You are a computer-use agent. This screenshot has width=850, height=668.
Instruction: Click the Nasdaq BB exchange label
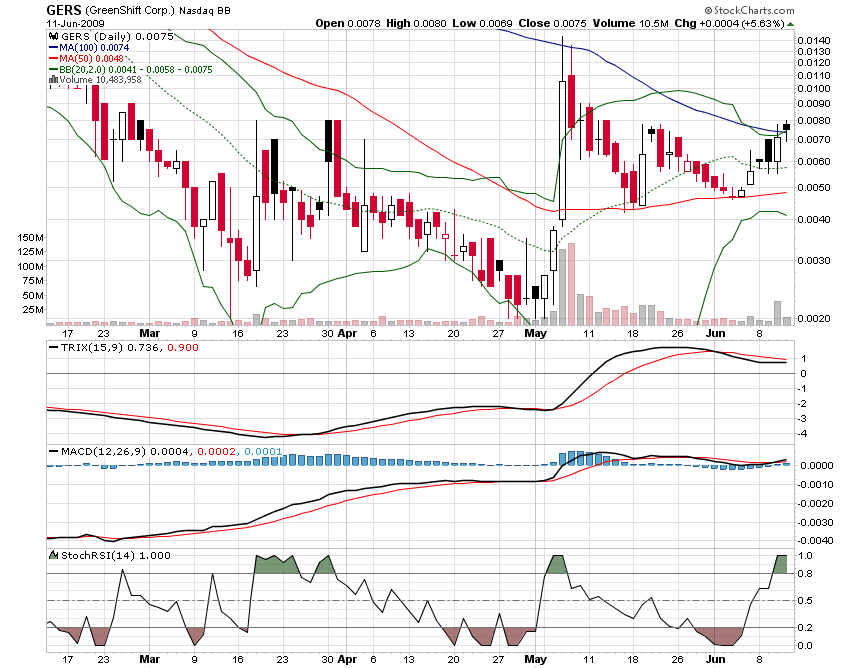(x=205, y=10)
